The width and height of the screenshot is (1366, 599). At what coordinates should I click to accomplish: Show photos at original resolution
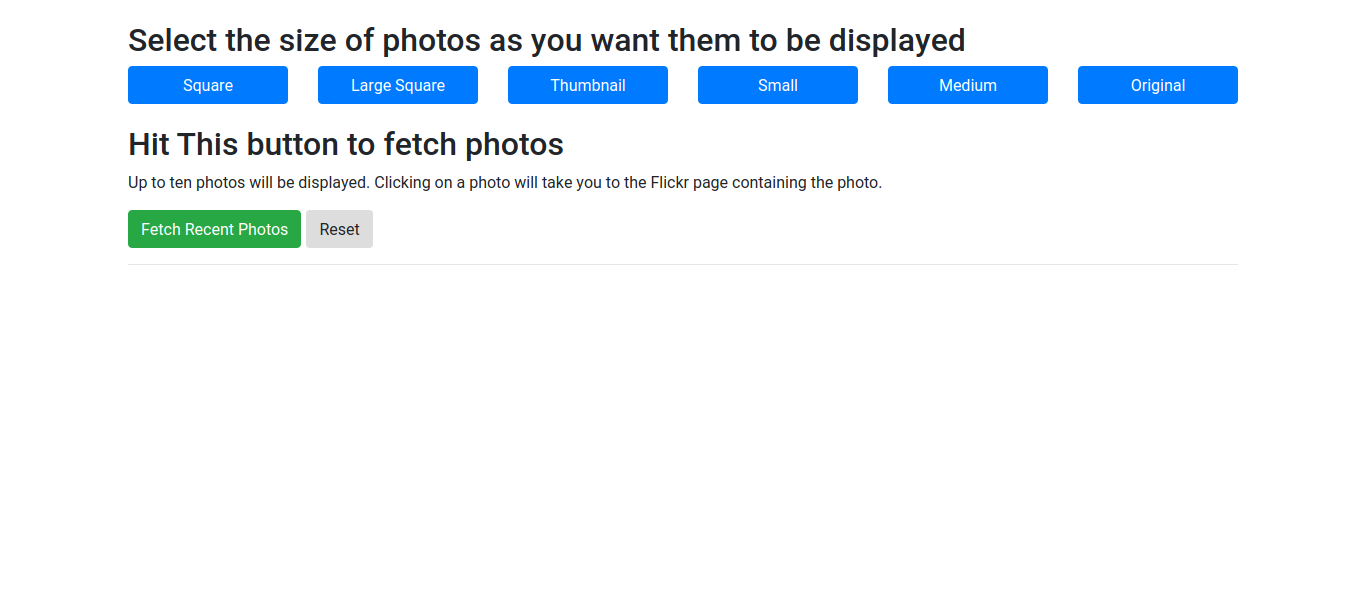pyautogui.click(x=1158, y=85)
